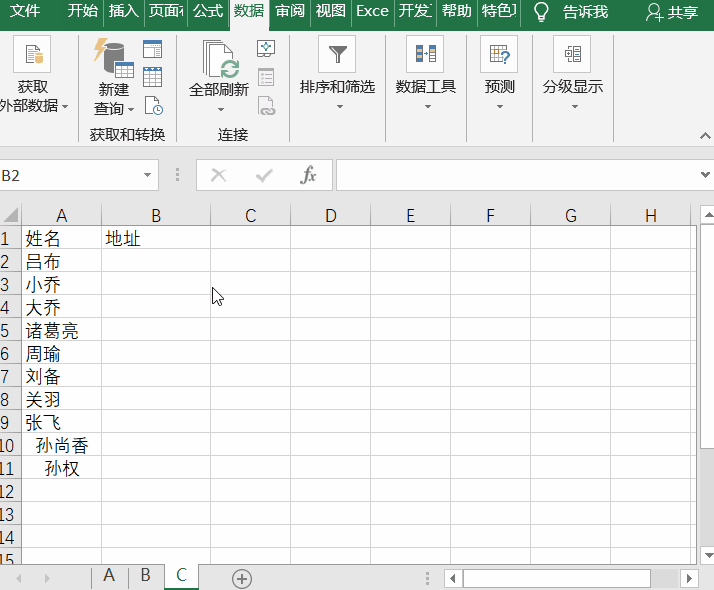This screenshot has height=590, width=714.
Task: Expand Data Tools dropdown arrow
Action: 428,107
